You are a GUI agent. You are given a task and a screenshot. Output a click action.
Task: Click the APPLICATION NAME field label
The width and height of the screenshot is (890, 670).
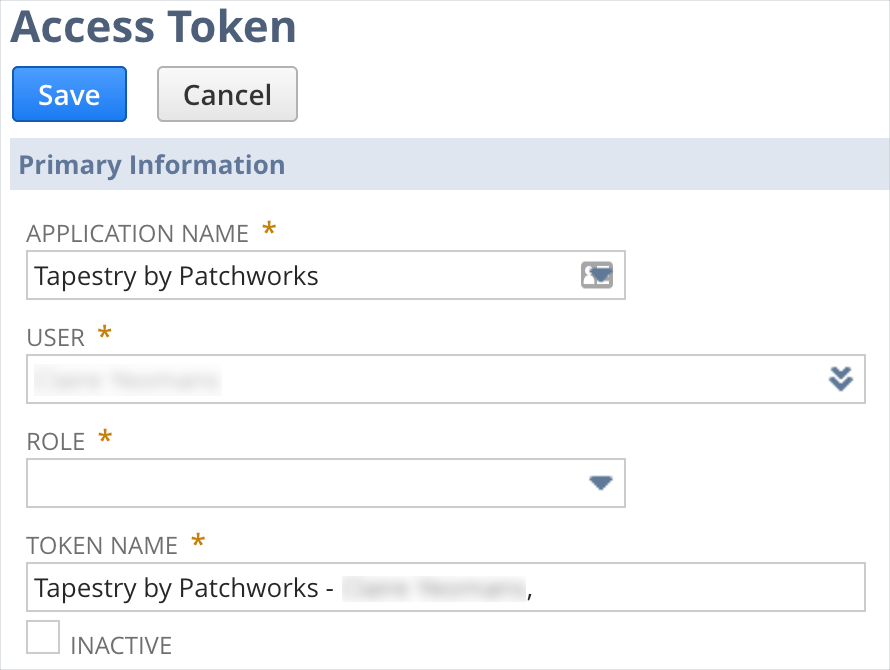pyautogui.click(x=137, y=234)
